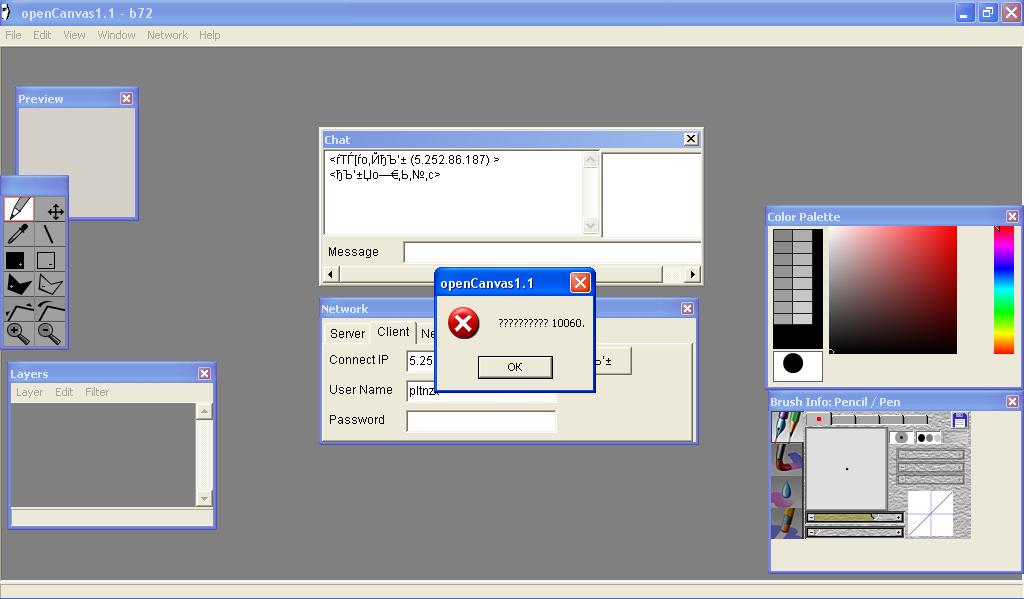Image resolution: width=1029 pixels, height=599 pixels.
Task: Pick a color in the red saturation square
Action: (892, 290)
